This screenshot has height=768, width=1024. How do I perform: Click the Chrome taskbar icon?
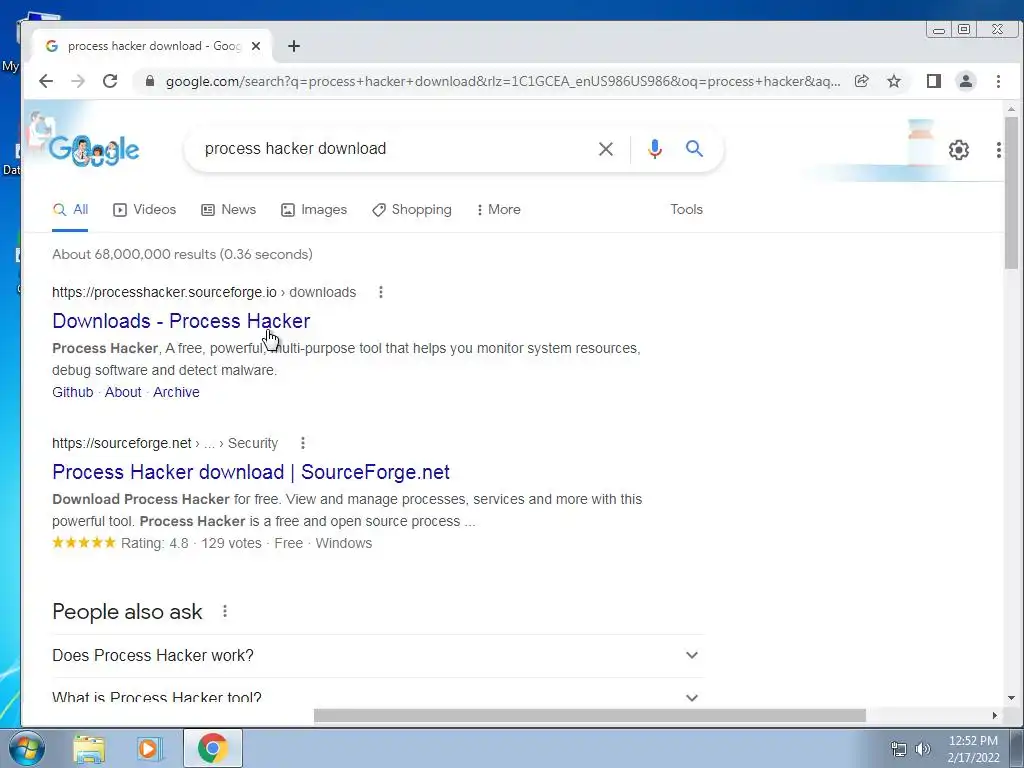coord(212,748)
